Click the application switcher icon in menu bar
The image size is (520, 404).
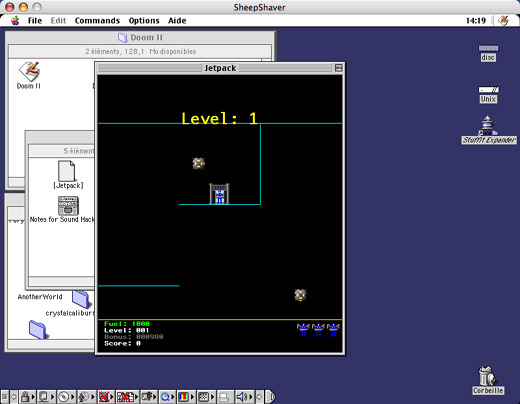pyautogui.click(x=503, y=21)
